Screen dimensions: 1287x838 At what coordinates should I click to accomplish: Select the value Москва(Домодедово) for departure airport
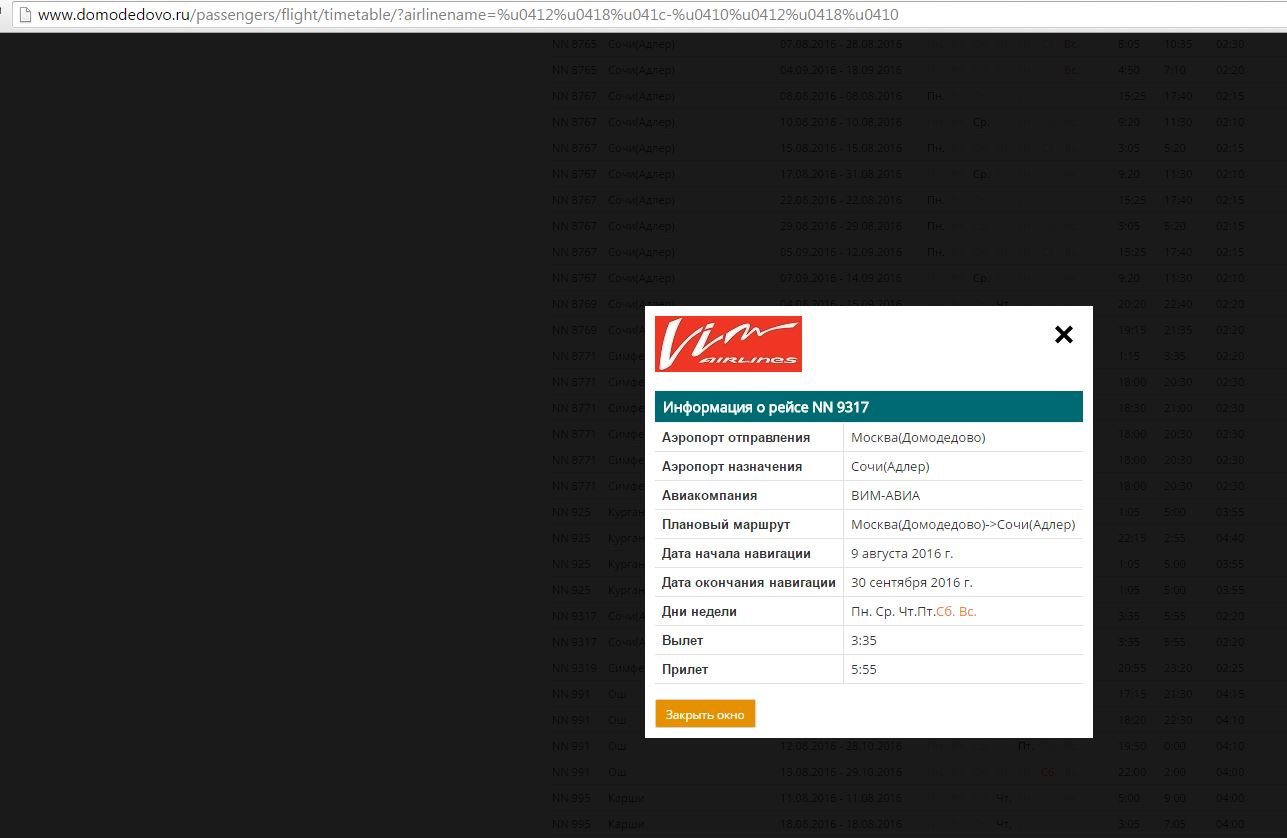[918, 438]
